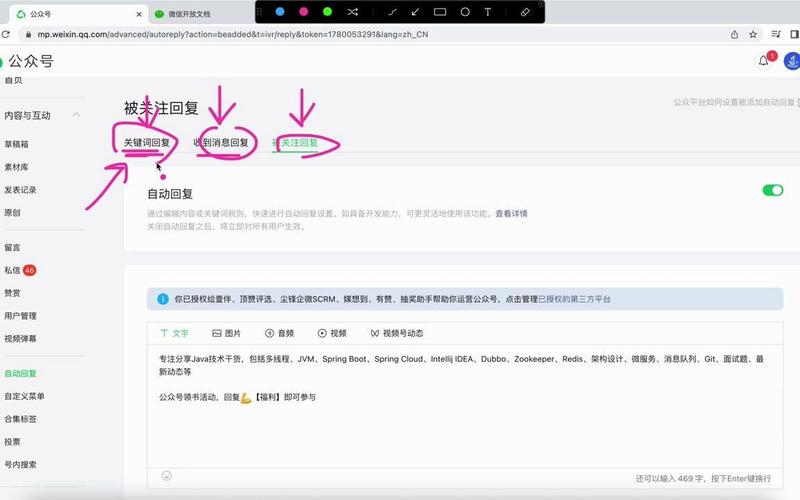Image resolution: width=800 pixels, height=500 pixels.
Task: Open notification bell in header
Action: pyautogui.click(x=764, y=61)
